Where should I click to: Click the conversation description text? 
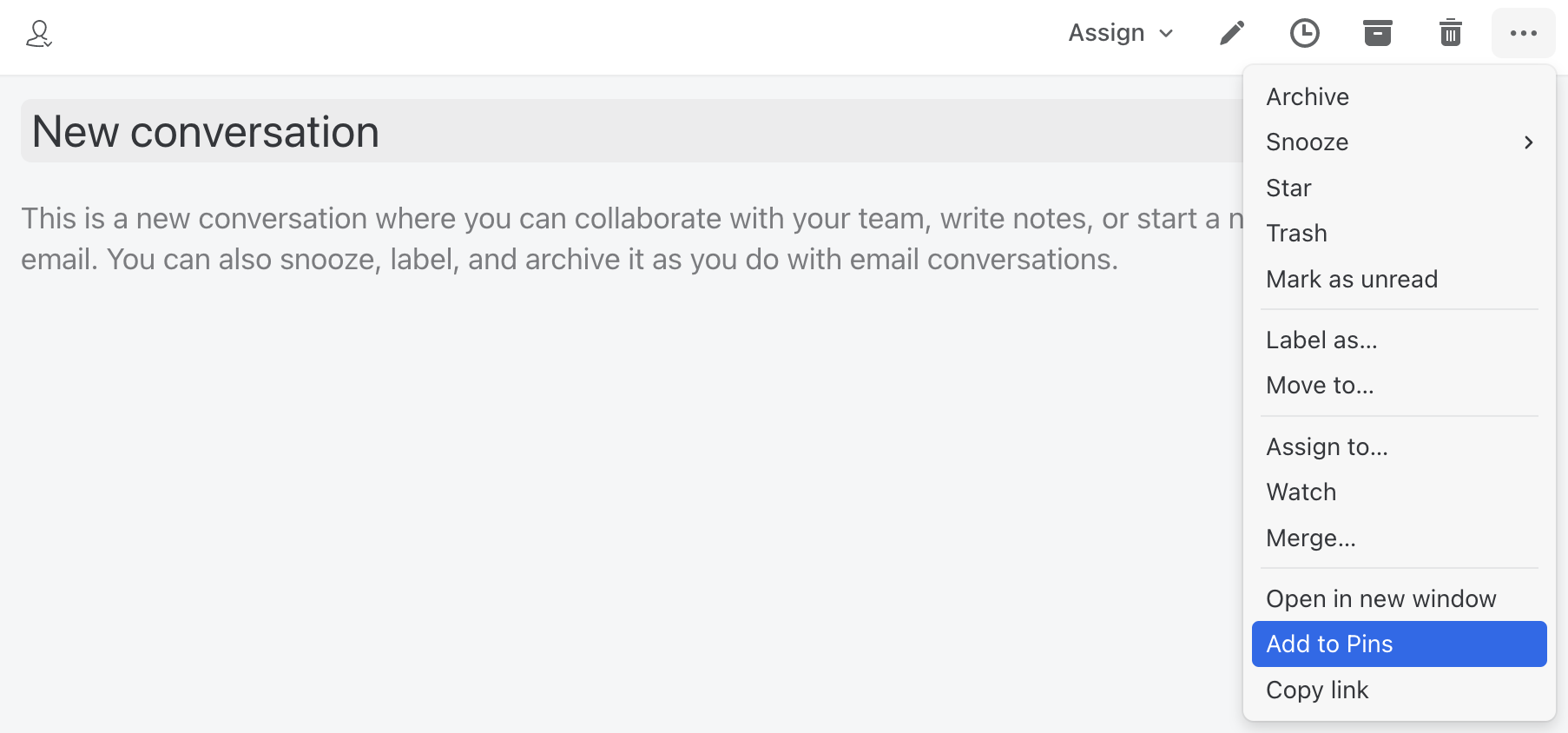click(x=632, y=239)
